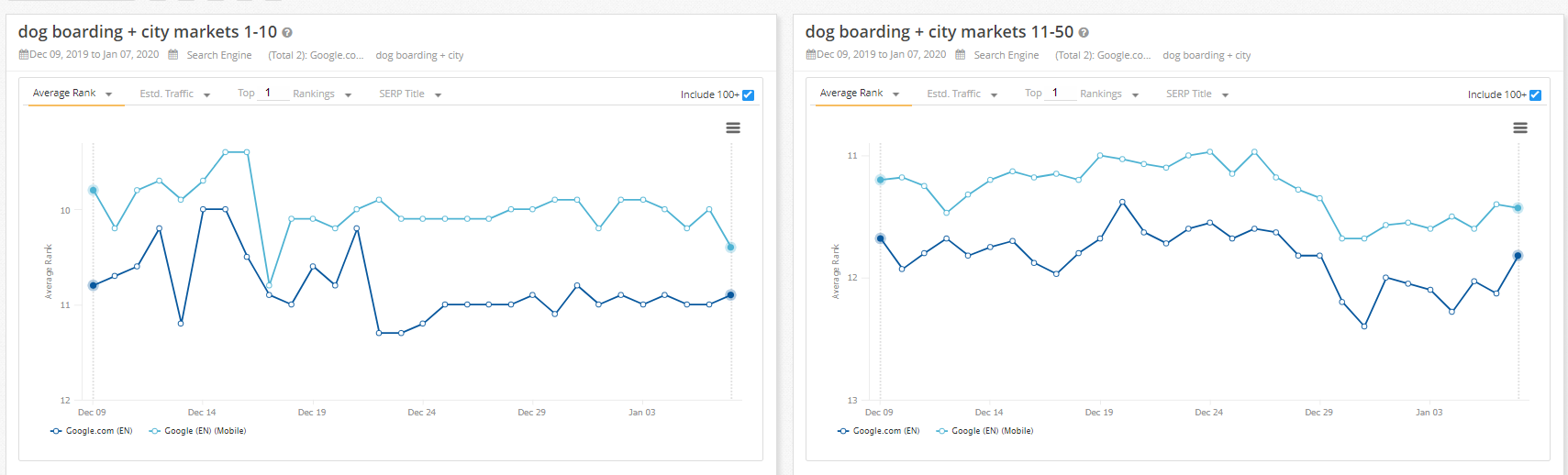The height and width of the screenshot is (475, 1568).
Task: Select Estd. Traffic tab in markets 11-50 panel
Action: tap(953, 94)
